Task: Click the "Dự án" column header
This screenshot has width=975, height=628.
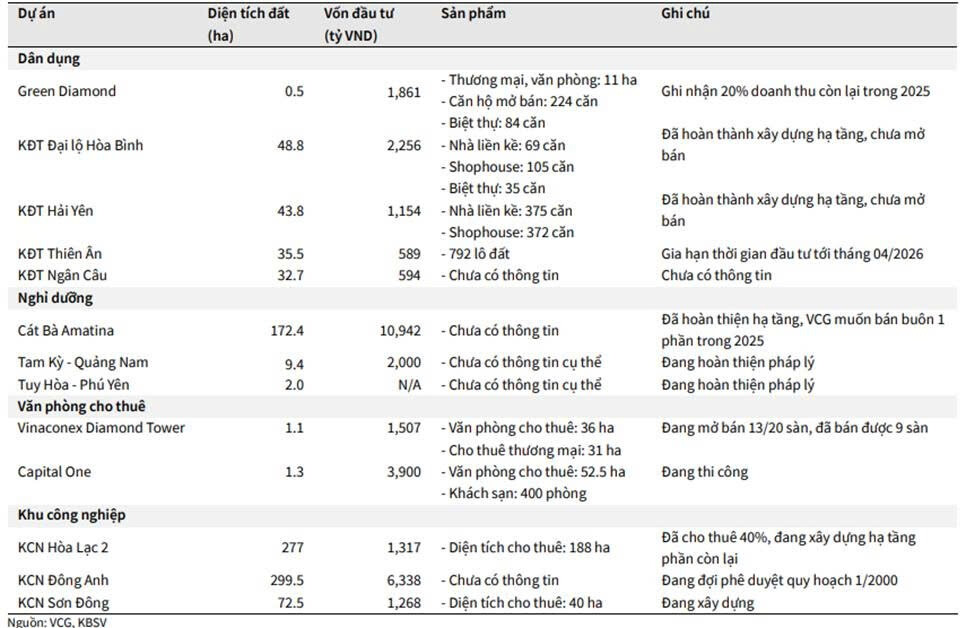Action: (x=36, y=14)
